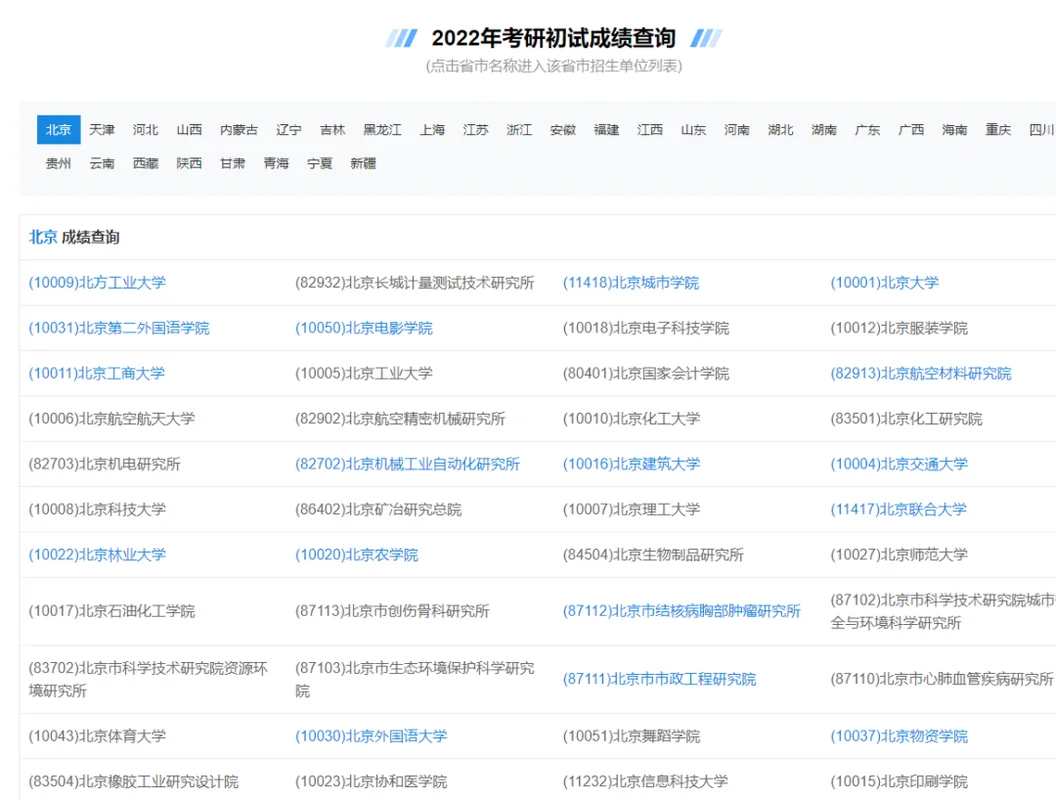
Task: Switch to the 江西 tab
Action: pos(650,129)
